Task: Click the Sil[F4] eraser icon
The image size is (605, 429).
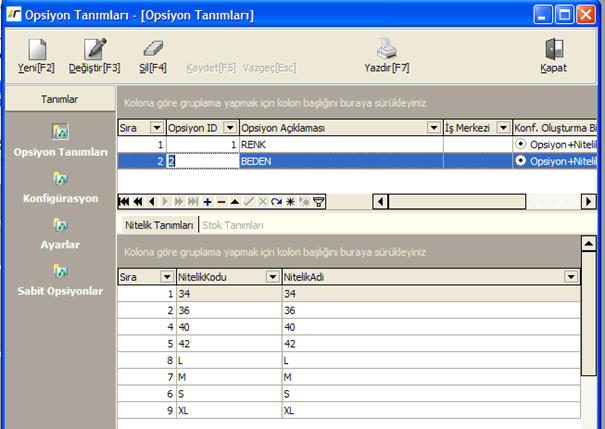Action: (153, 49)
